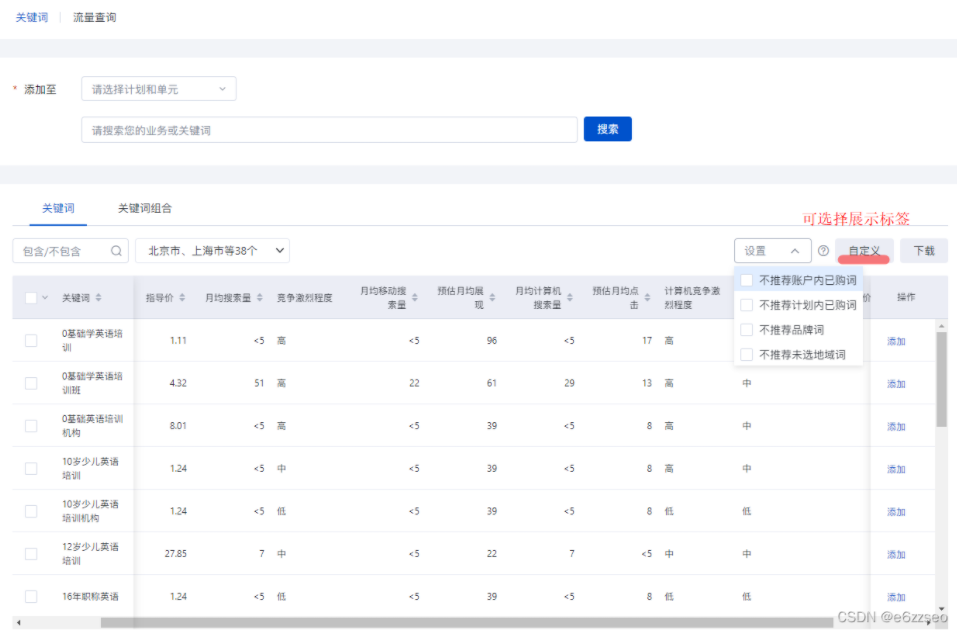Open the 流量查询 top tab
Viewport: 957px width, 634px height.
[x=94, y=17]
